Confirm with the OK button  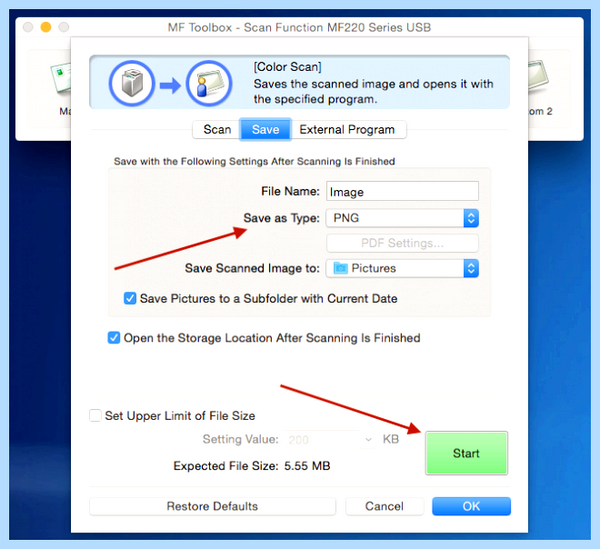pyautogui.click(x=471, y=506)
